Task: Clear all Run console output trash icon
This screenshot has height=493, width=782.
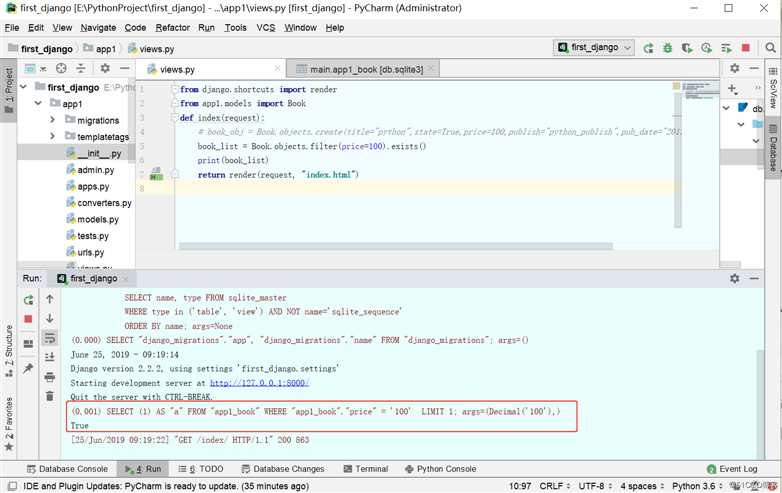Action: (50, 396)
